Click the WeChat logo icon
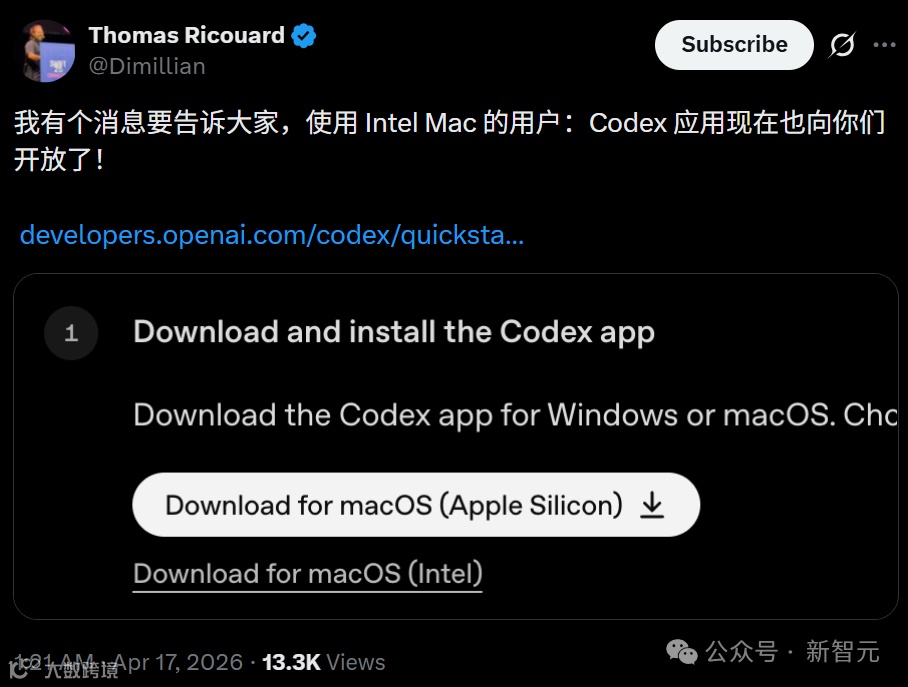Image resolution: width=908 pixels, height=687 pixels. [682, 652]
